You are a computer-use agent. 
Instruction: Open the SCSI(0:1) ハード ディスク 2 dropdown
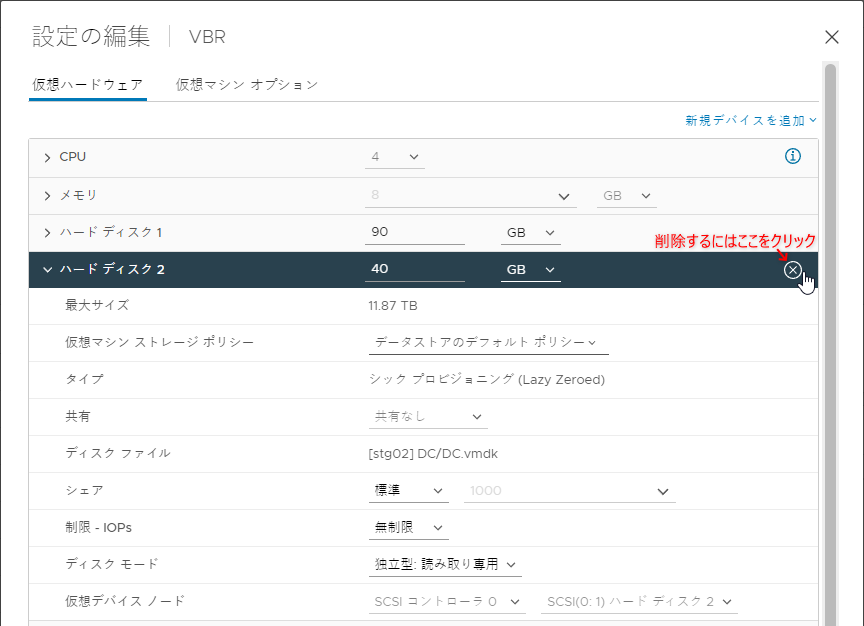(639, 602)
